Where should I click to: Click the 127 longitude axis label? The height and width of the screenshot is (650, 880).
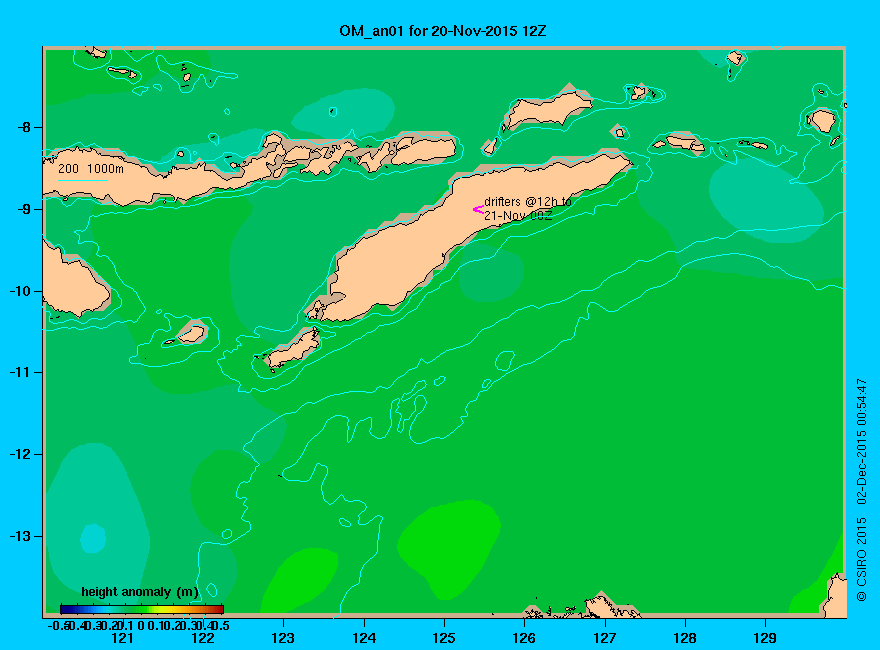pos(605,638)
